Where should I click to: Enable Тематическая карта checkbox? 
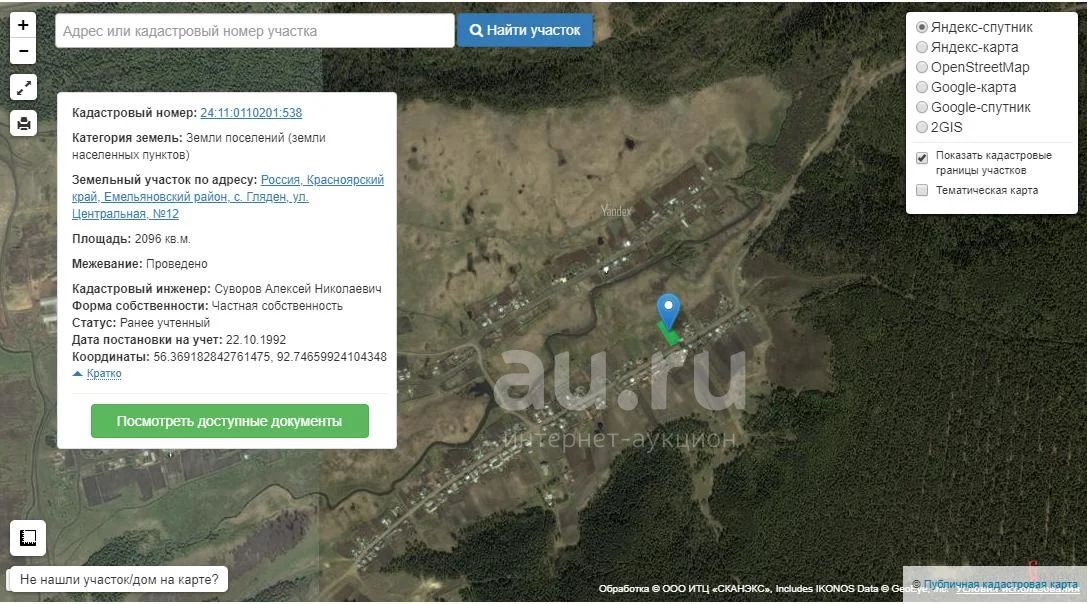(x=922, y=190)
